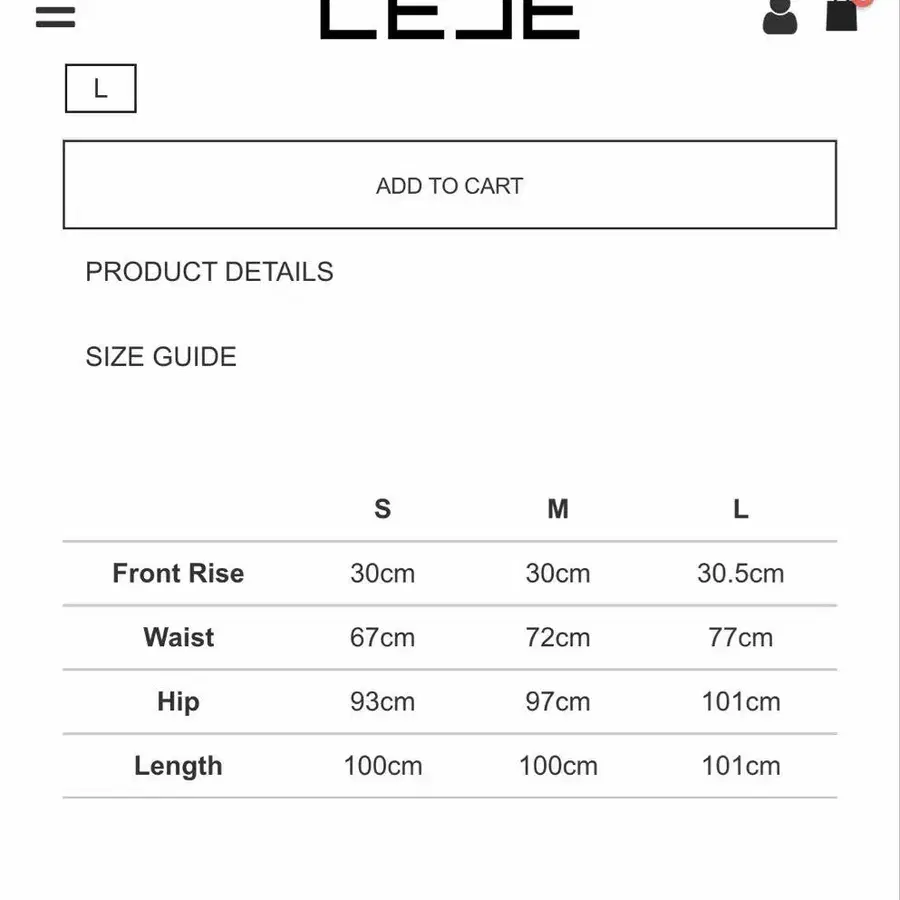The height and width of the screenshot is (900, 900).
Task: Select size L option
Action: pos(100,89)
